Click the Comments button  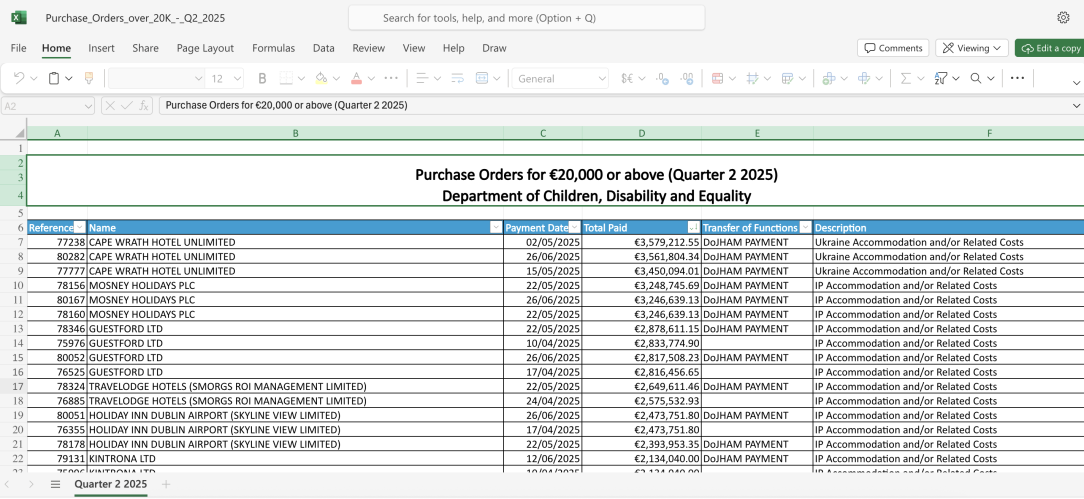tap(892, 48)
